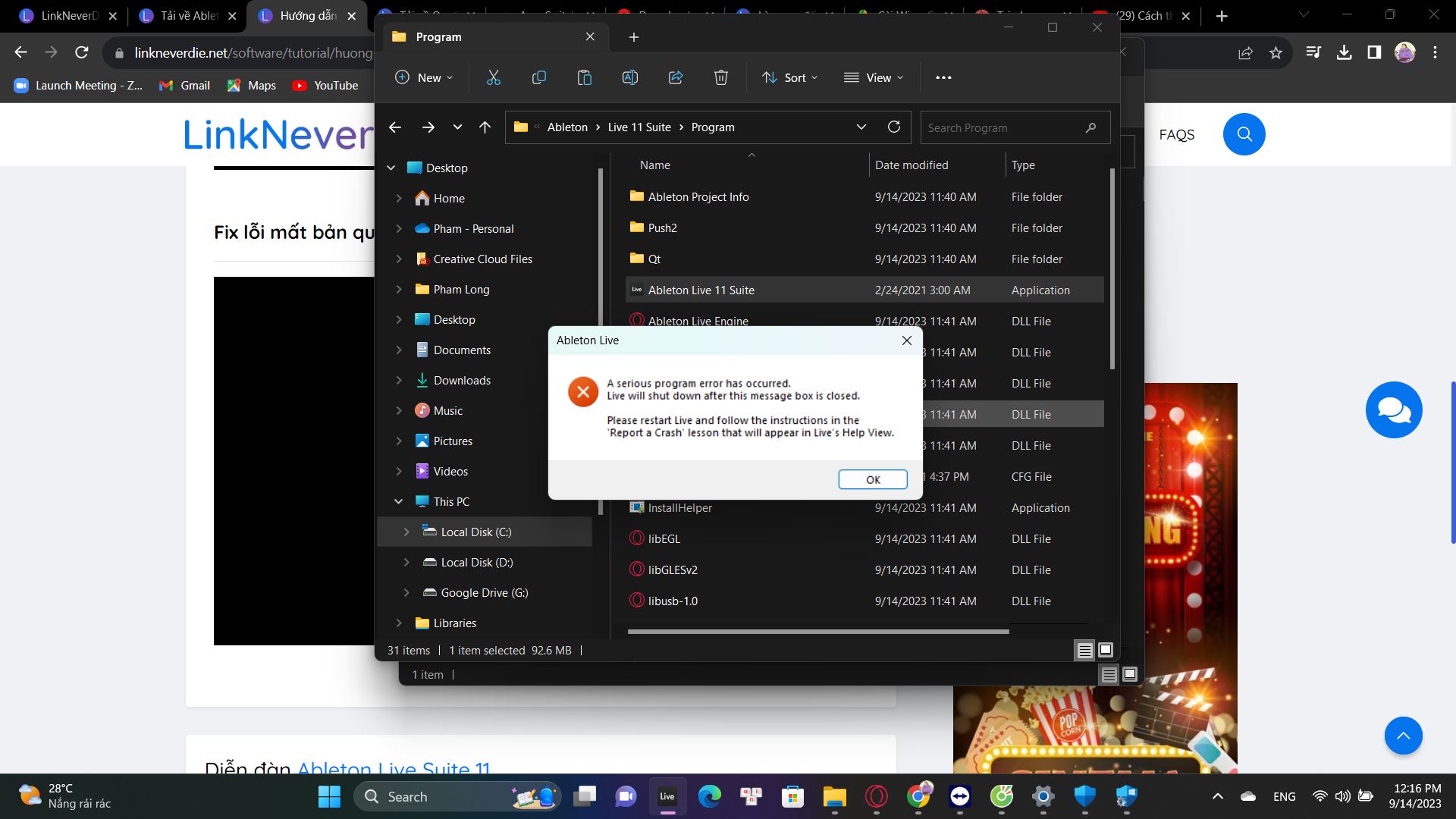Add a new Explorer tab

click(634, 37)
